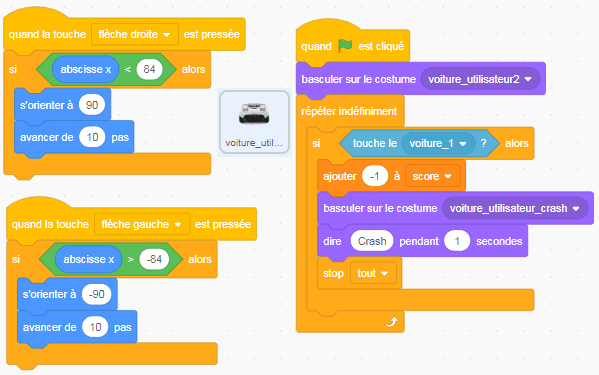This screenshot has height=375, width=599.
Task: Click the 84 value field in condition
Action: (149, 69)
